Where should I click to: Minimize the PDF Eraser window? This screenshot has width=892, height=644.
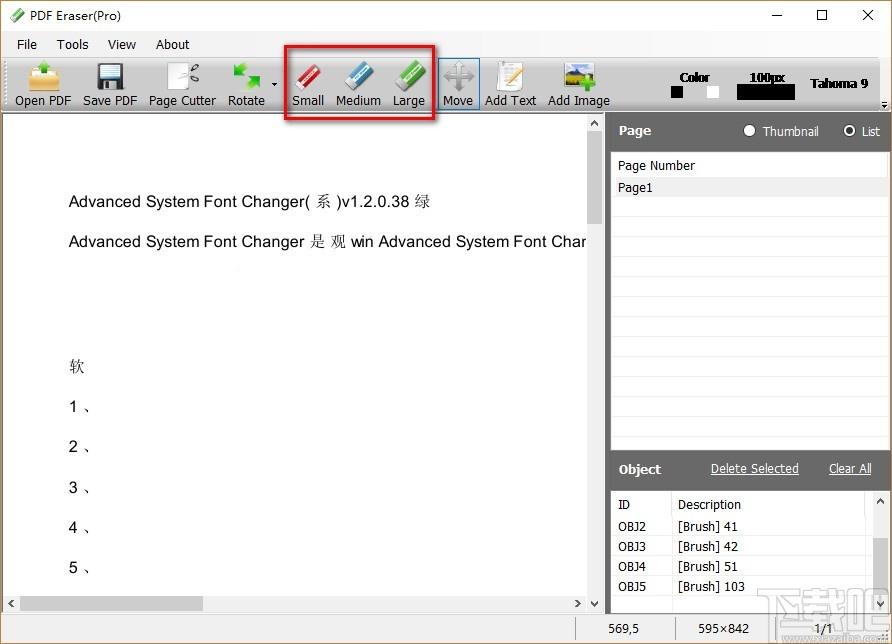point(777,15)
